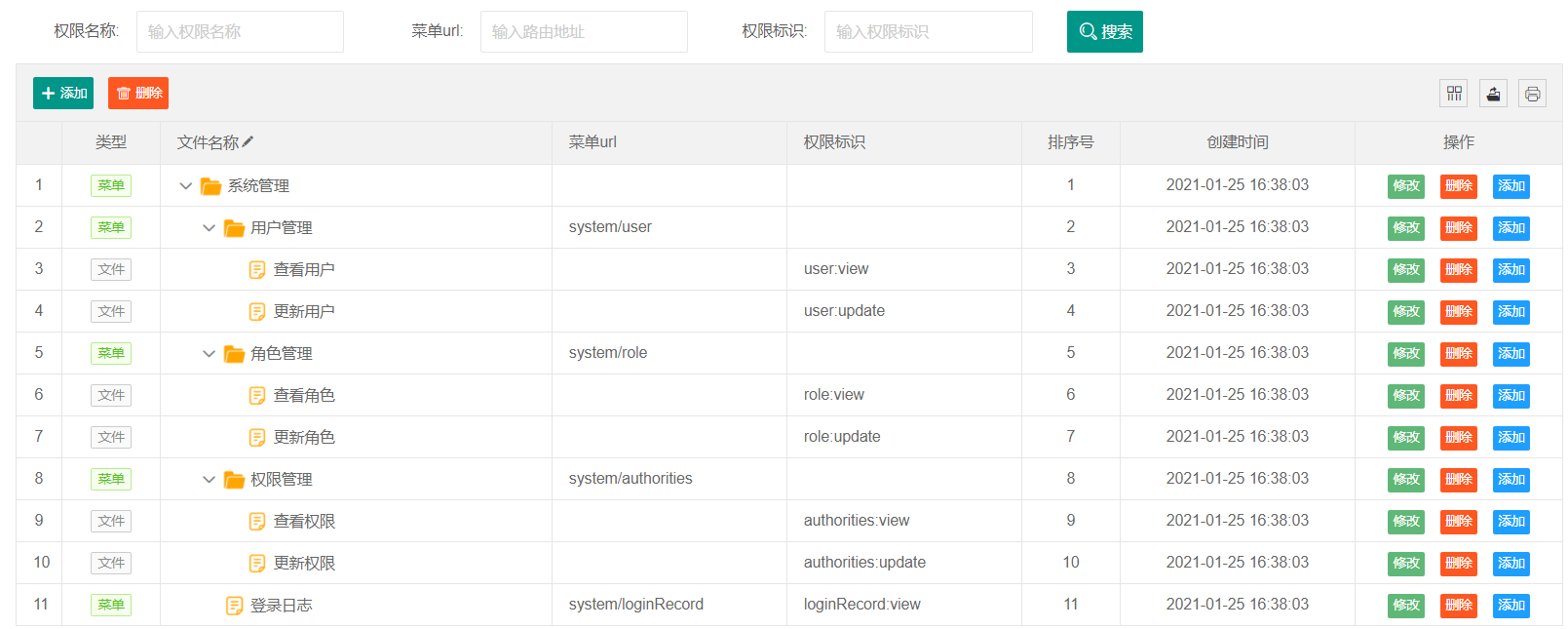Click the edit pencil icon beside 文件名称
This screenshot has width=1568, height=629.
pyautogui.click(x=248, y=141)
